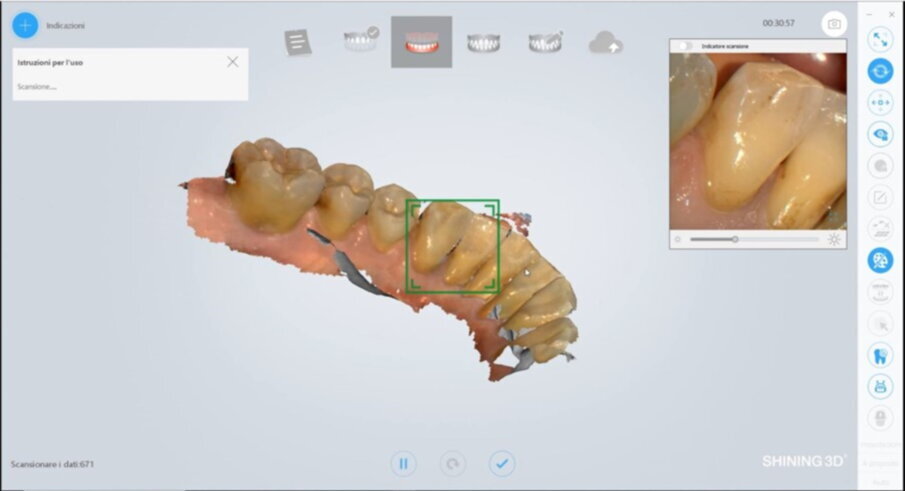Click the eye view visibility icon
905x491 pixels.
[880, 134]
